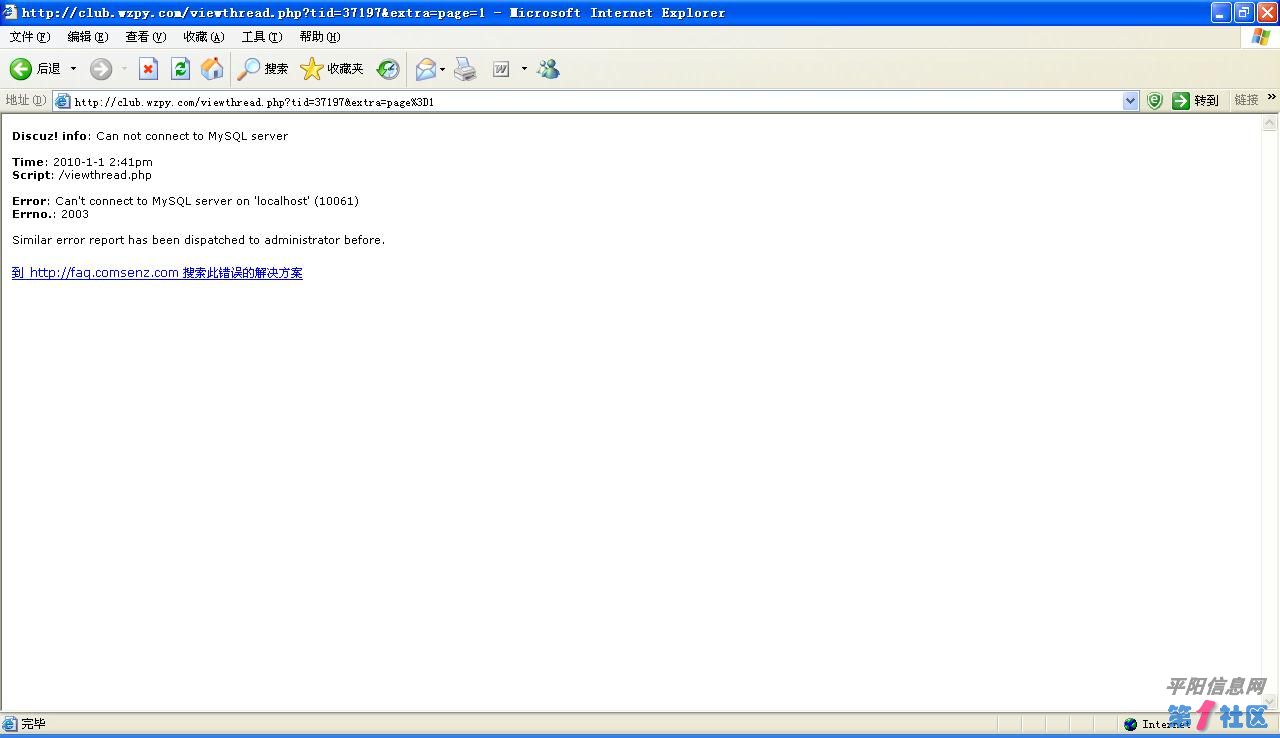Expand the Edit-with-Word dropdown arrow

(524, 69)
